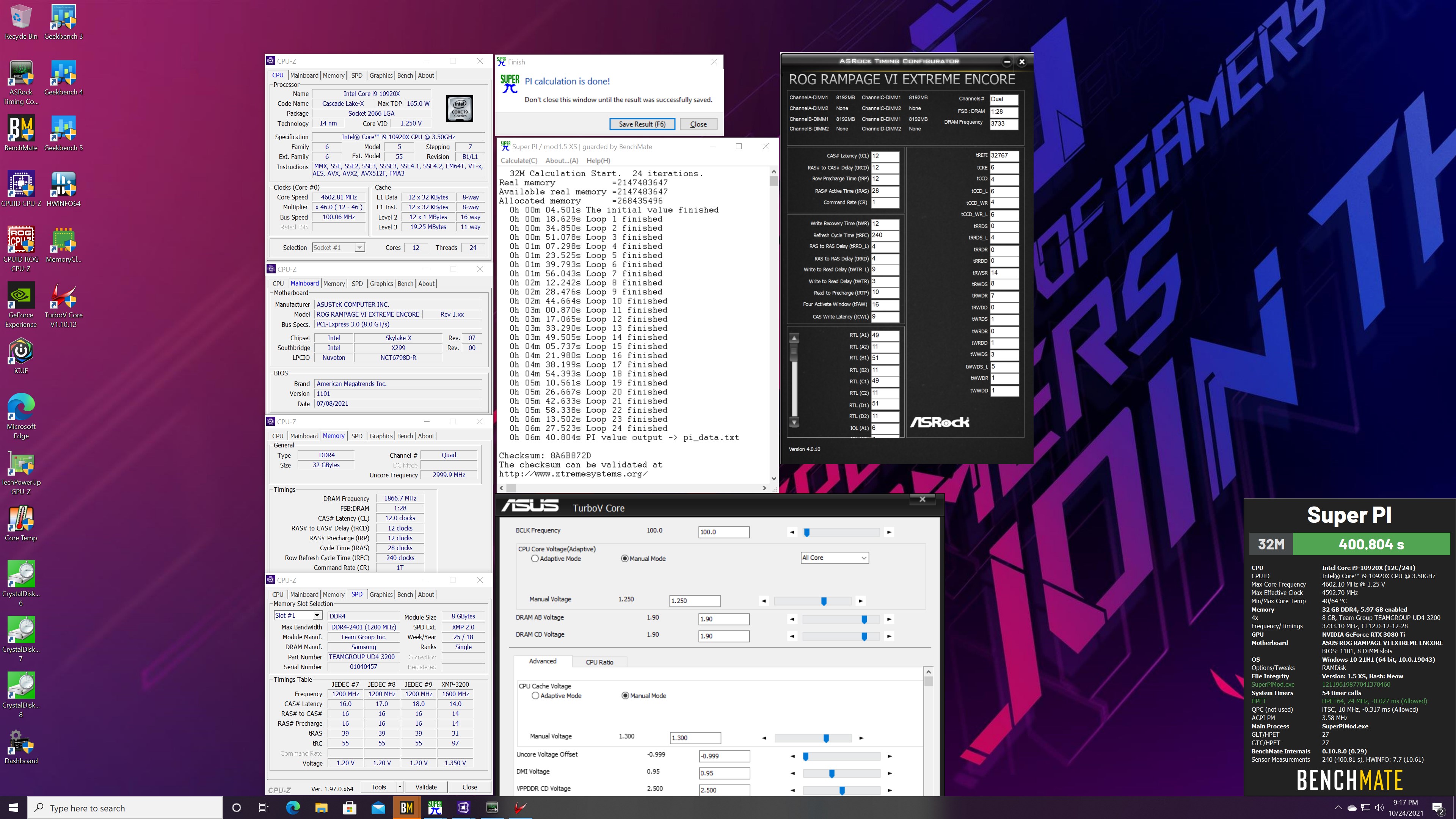Open Help(H) menu in Super PI
This screenshot has width=1456, height=819.
coord(598,160)
